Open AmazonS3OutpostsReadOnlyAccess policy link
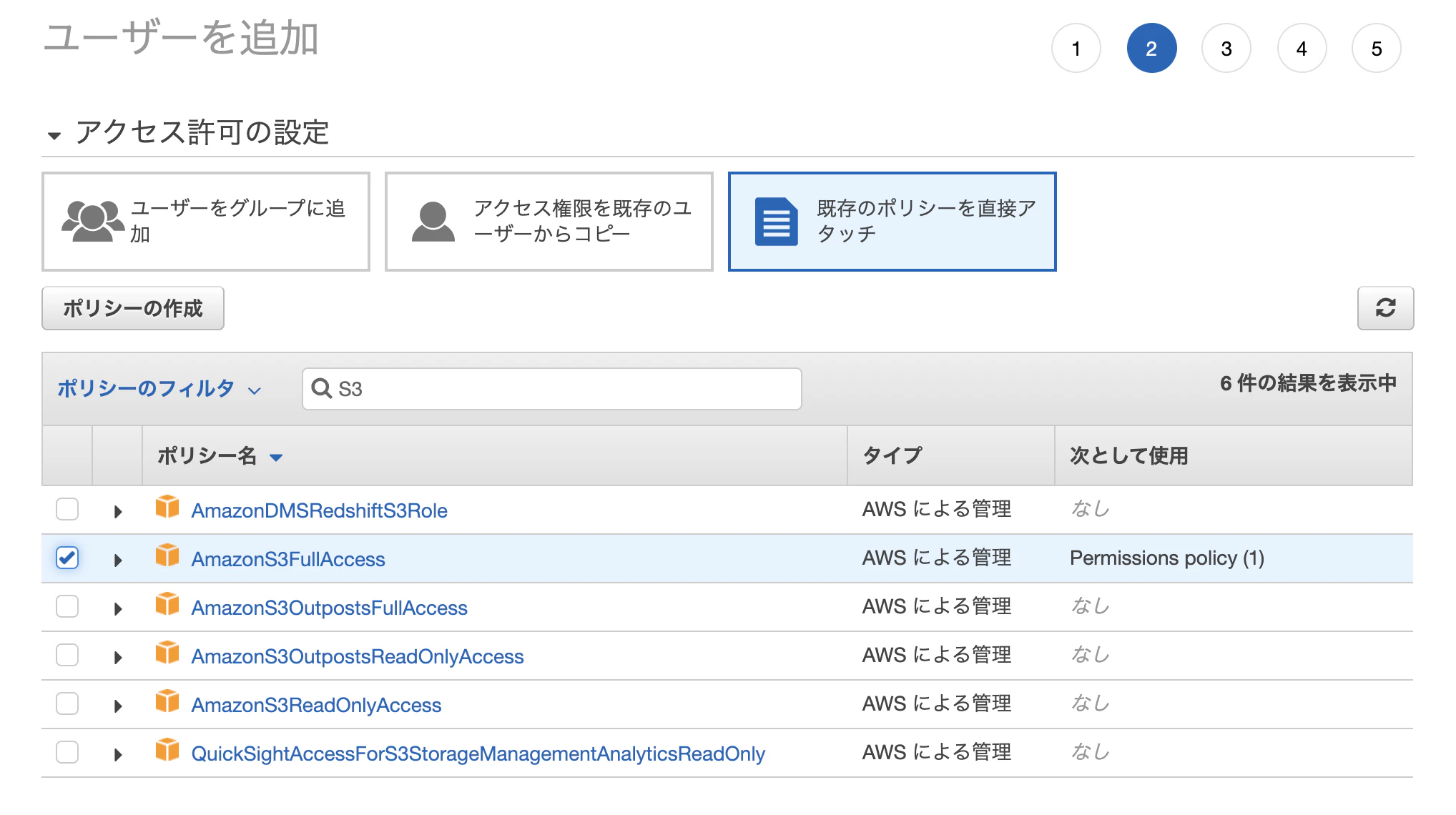This screenshot has height=815, width=1456. pos(358,656)
